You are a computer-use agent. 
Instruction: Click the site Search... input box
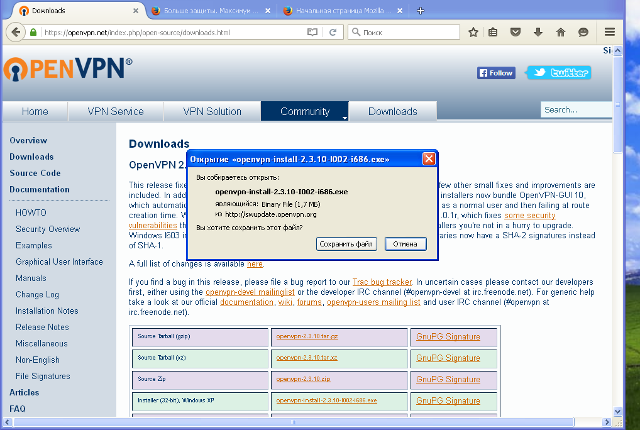(575, 110)
